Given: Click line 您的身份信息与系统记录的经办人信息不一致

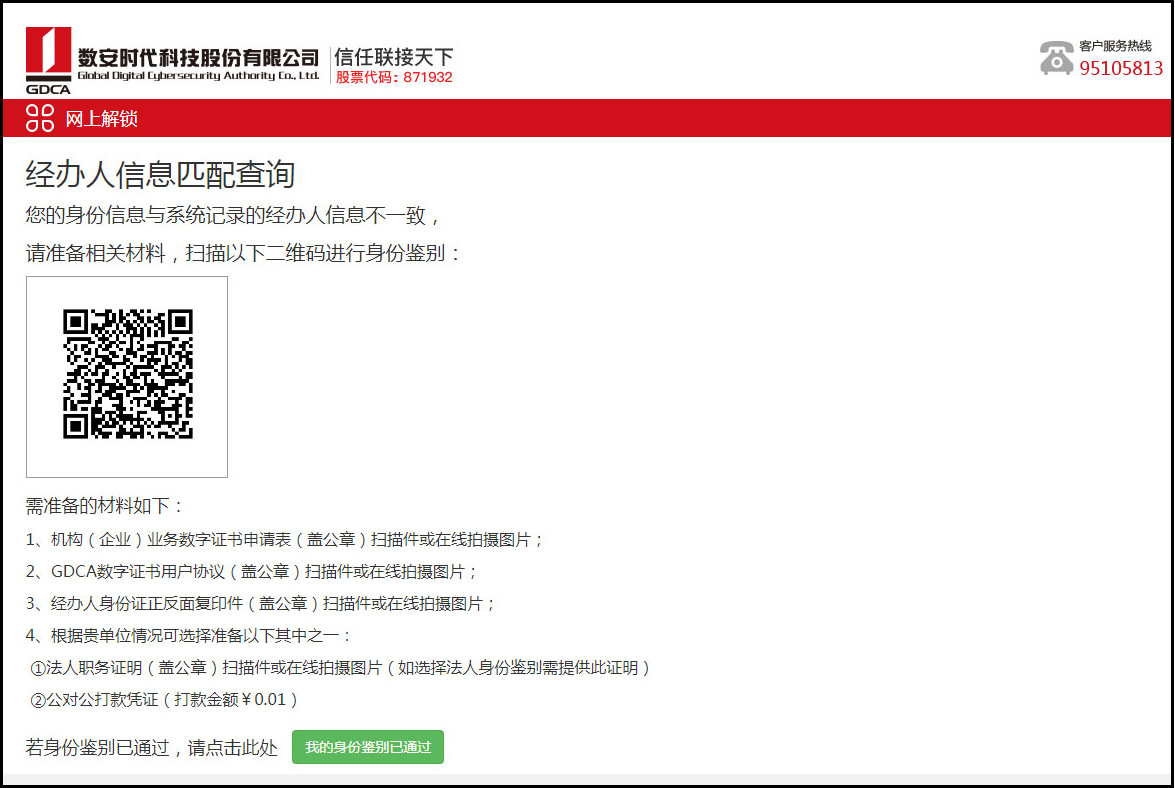Looking at the screenshot, I should coord(232,216).
